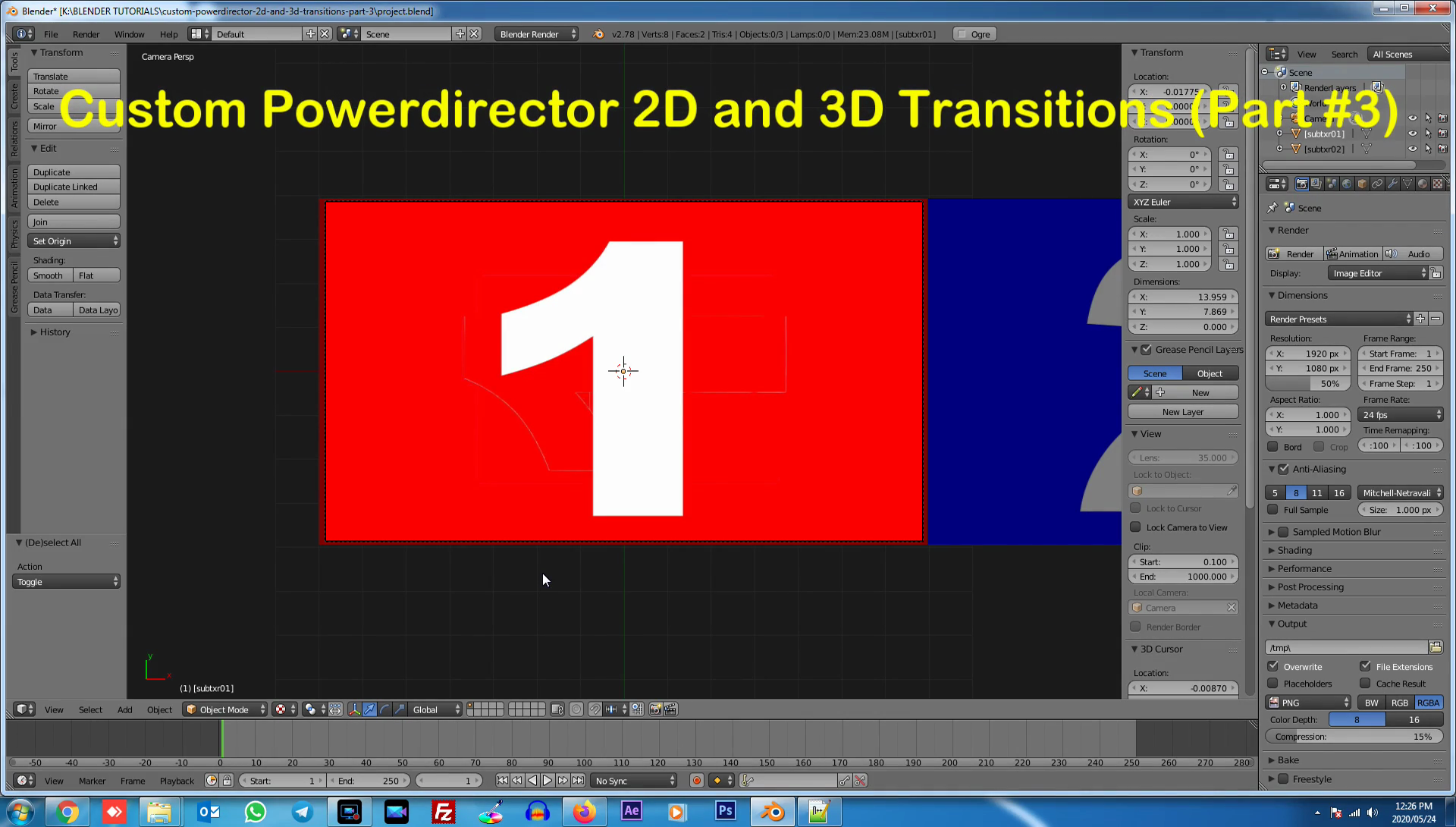
Task: Click the Texture properties checkerboard icon
Action: point(1438,184)
